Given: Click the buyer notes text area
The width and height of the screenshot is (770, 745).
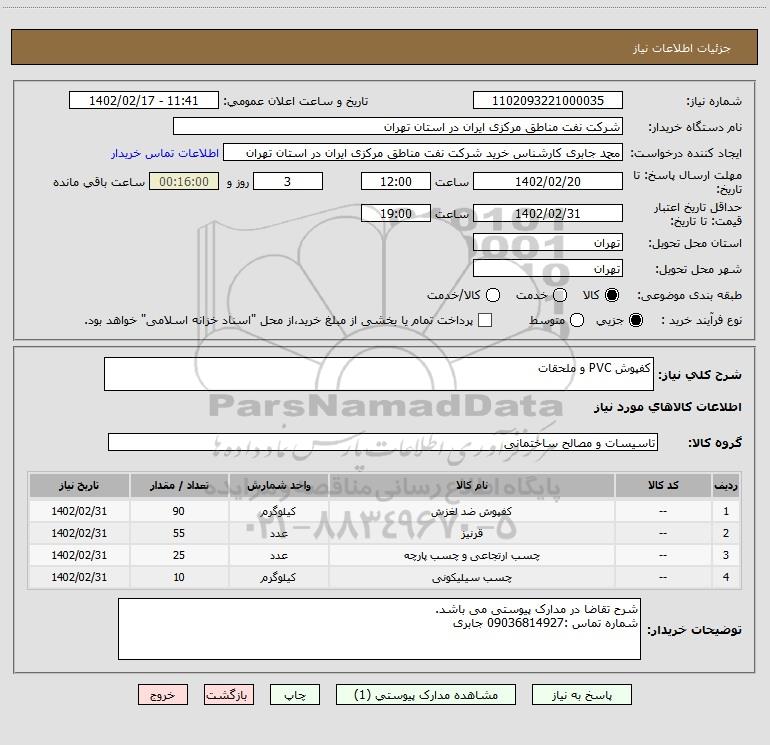Looking at the screenshot, I should pos(379,629).
